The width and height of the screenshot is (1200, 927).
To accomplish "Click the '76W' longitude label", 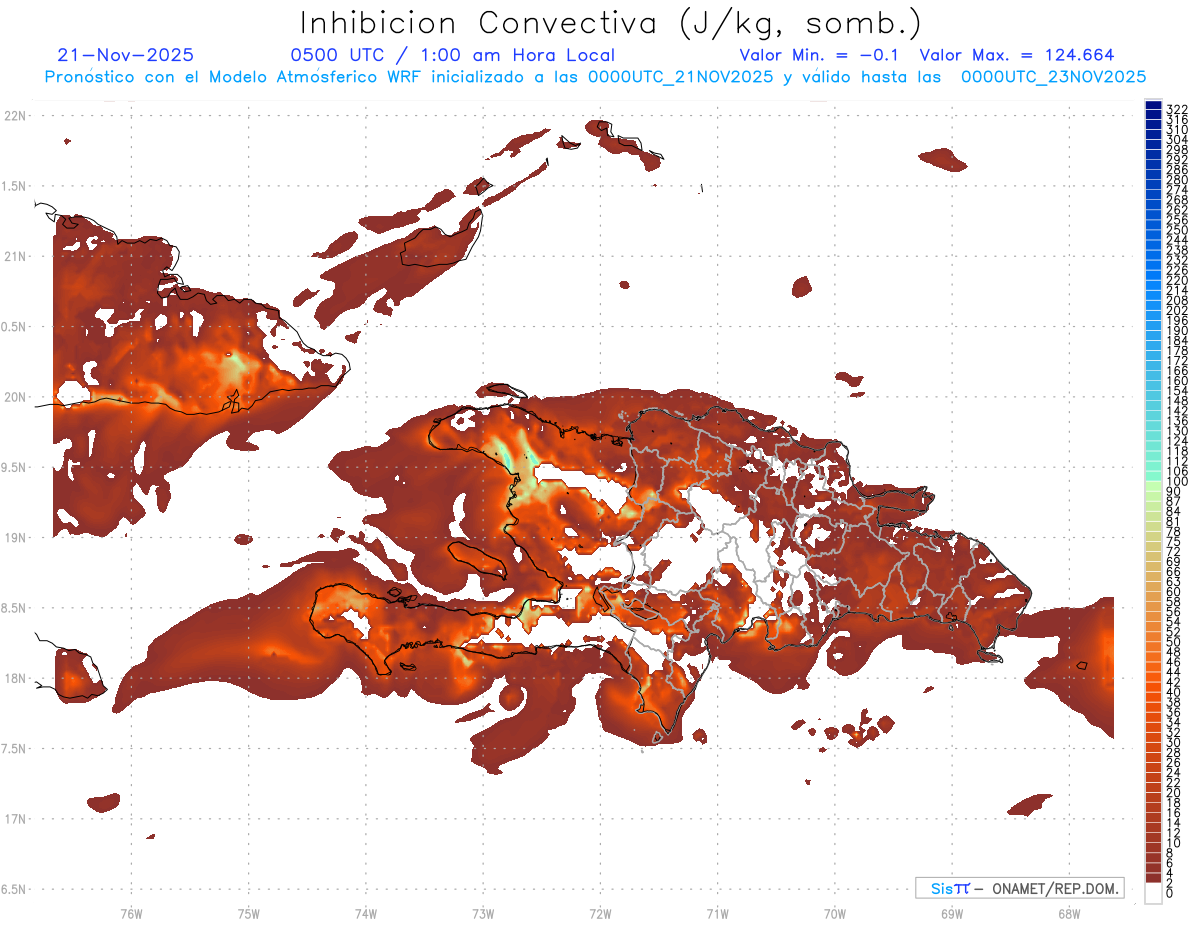I will coord(131,913).
